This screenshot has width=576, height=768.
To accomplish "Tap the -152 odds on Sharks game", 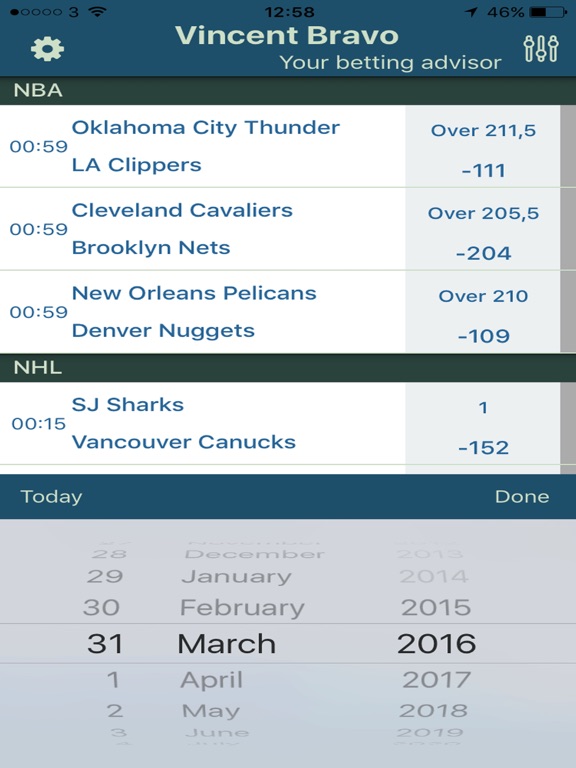I will tap(483, 448).
